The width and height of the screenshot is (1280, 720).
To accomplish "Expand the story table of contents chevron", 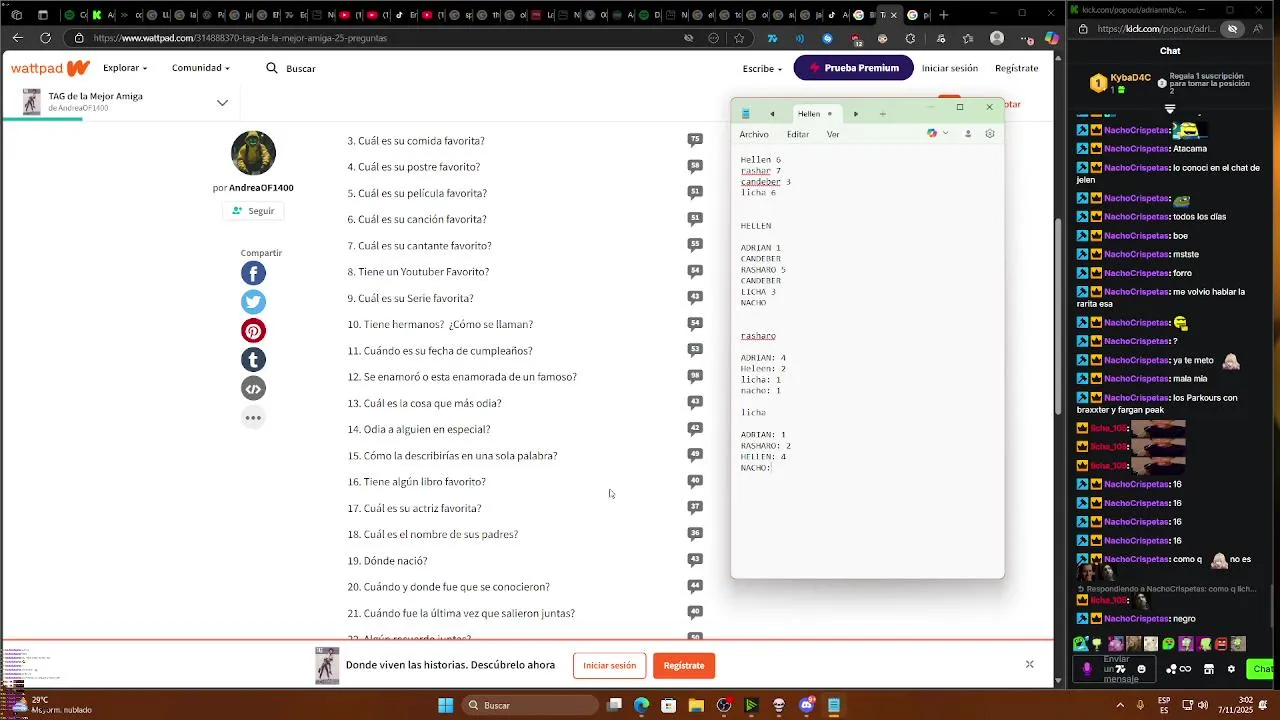I will click(x=222, y=102).
